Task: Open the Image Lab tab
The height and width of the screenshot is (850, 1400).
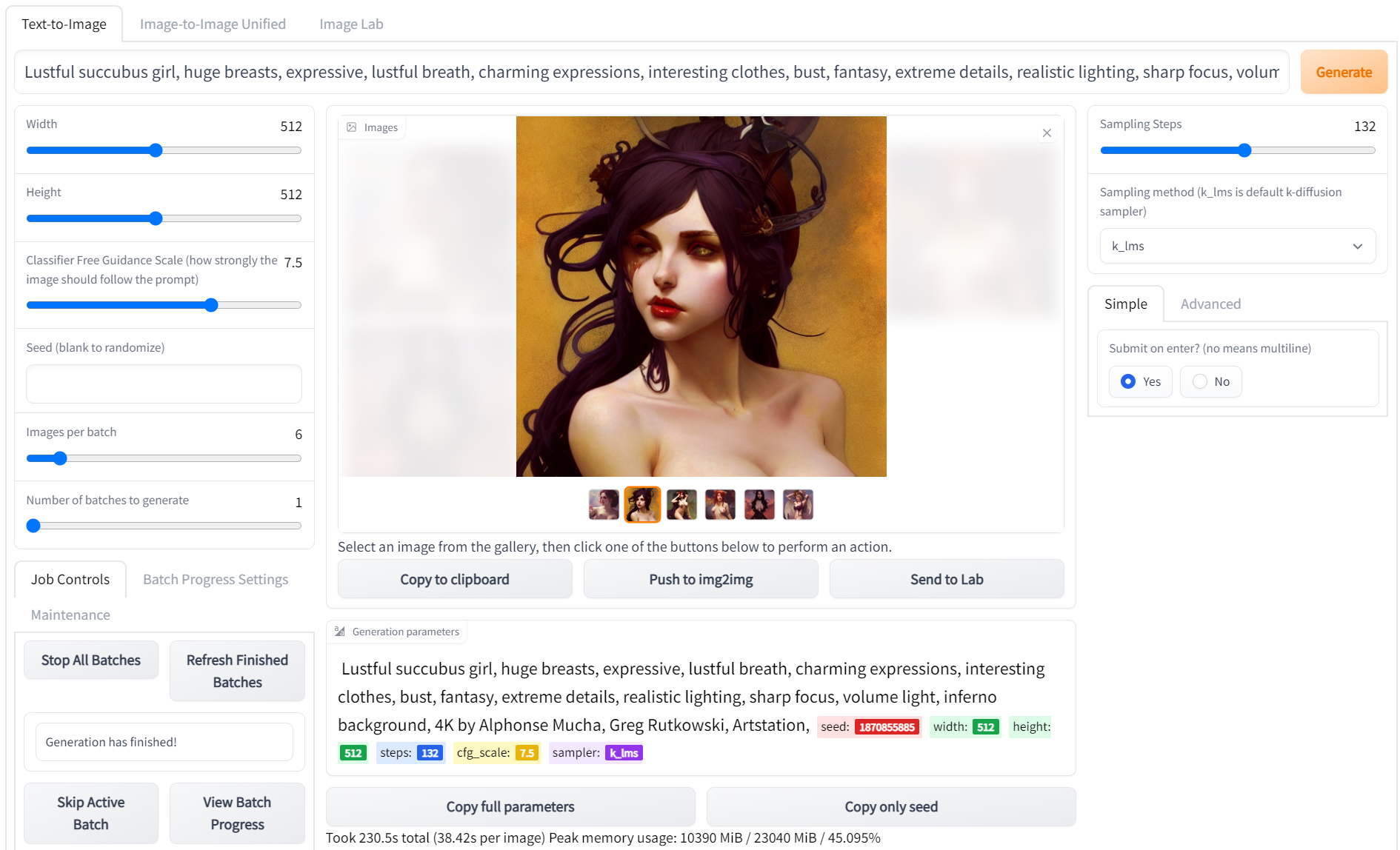Action: tap(351, 24)
